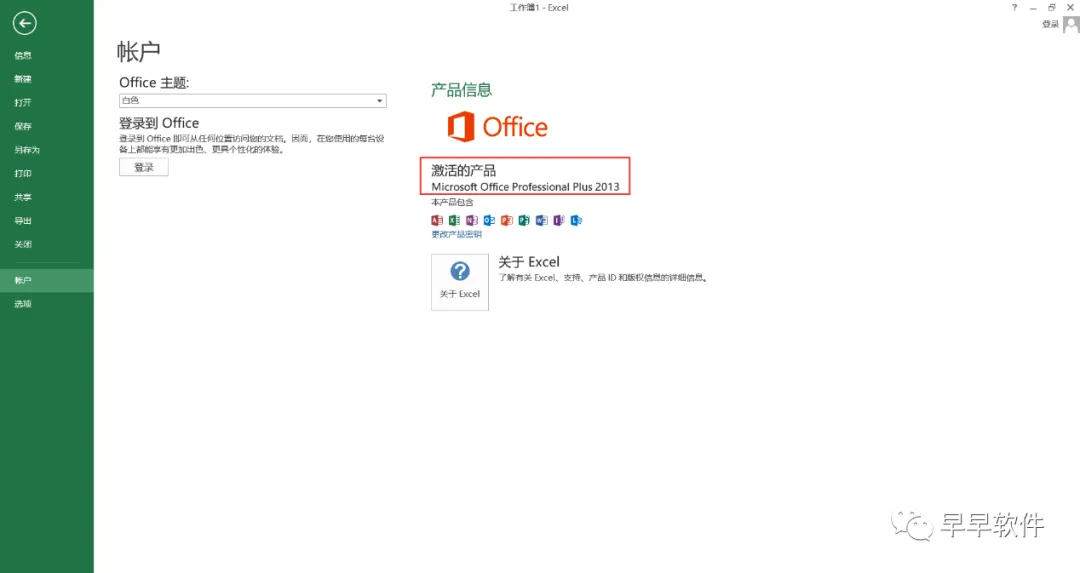Click the 产品信息 heading
Screen dimensions: 1080x573
click(x=461, y=90)
